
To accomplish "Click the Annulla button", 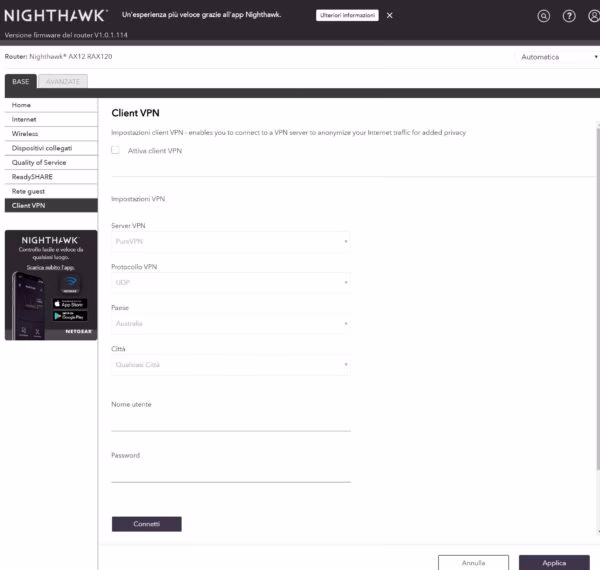I will [473, 563].
